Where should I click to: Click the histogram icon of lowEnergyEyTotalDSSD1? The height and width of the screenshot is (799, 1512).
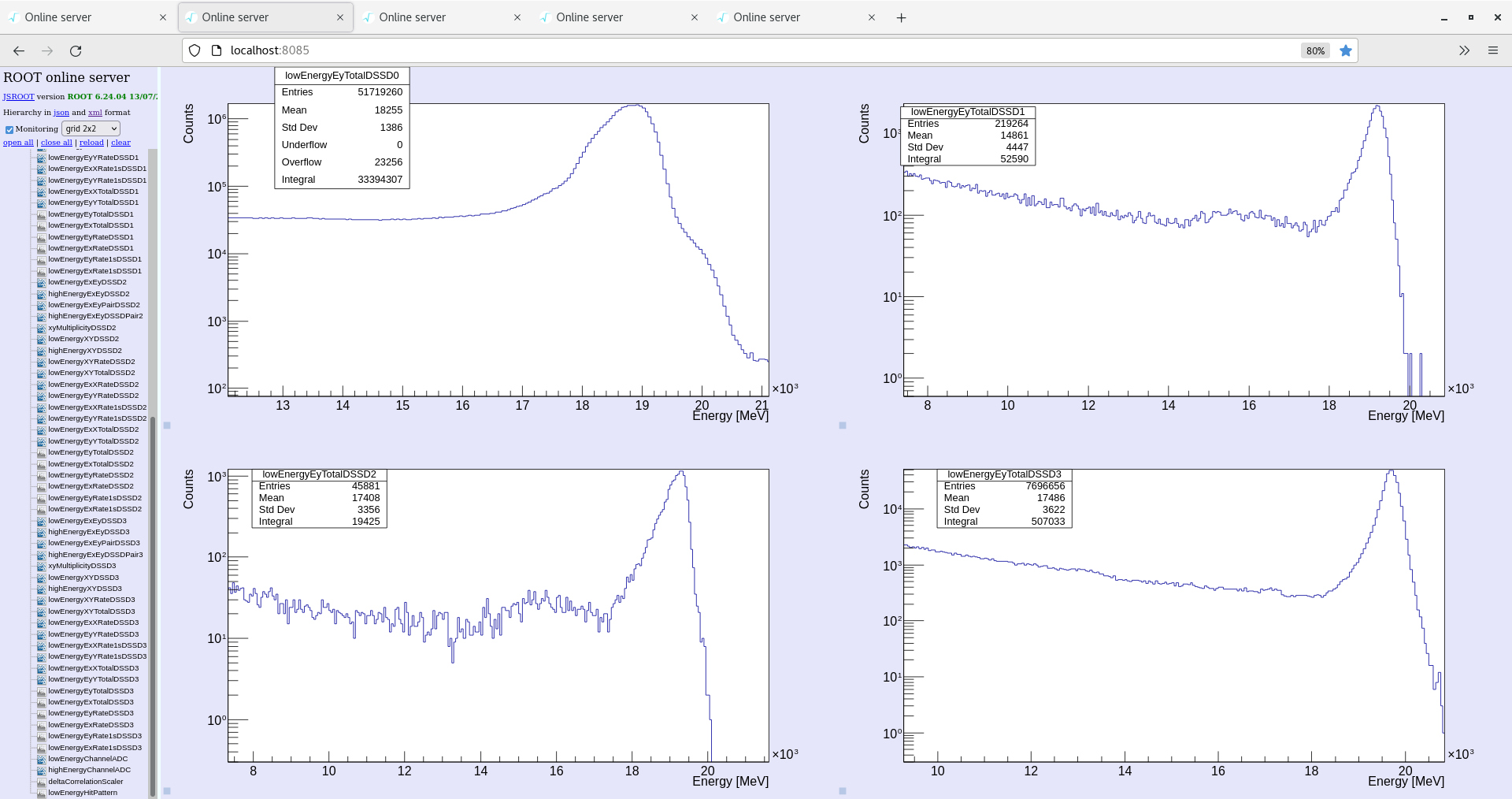(42, 214)
